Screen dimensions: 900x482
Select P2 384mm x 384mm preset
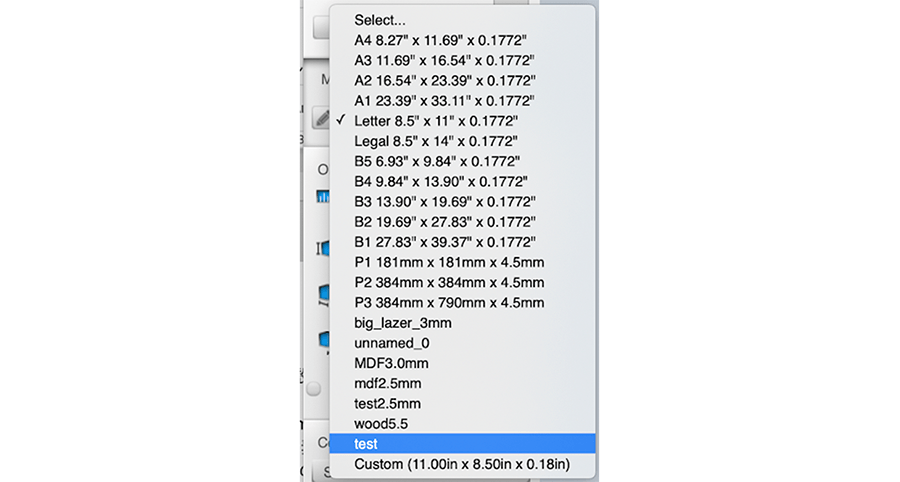tap(462, 282)
